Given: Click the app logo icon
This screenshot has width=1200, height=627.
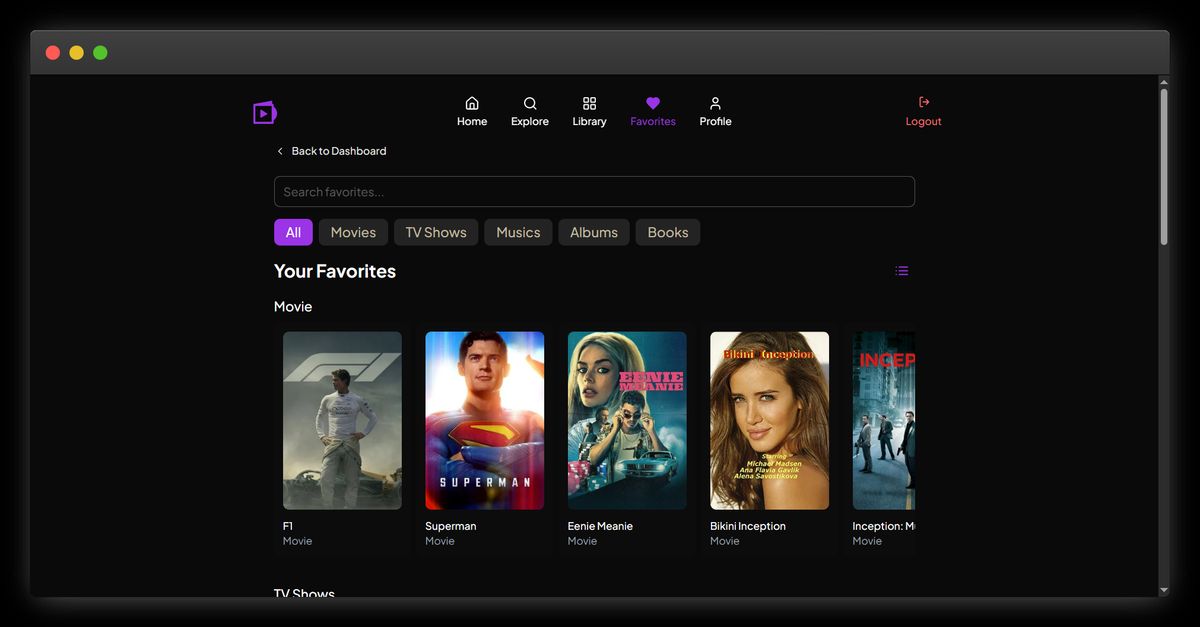Looking at the screenshot, I should coord(264,113).
